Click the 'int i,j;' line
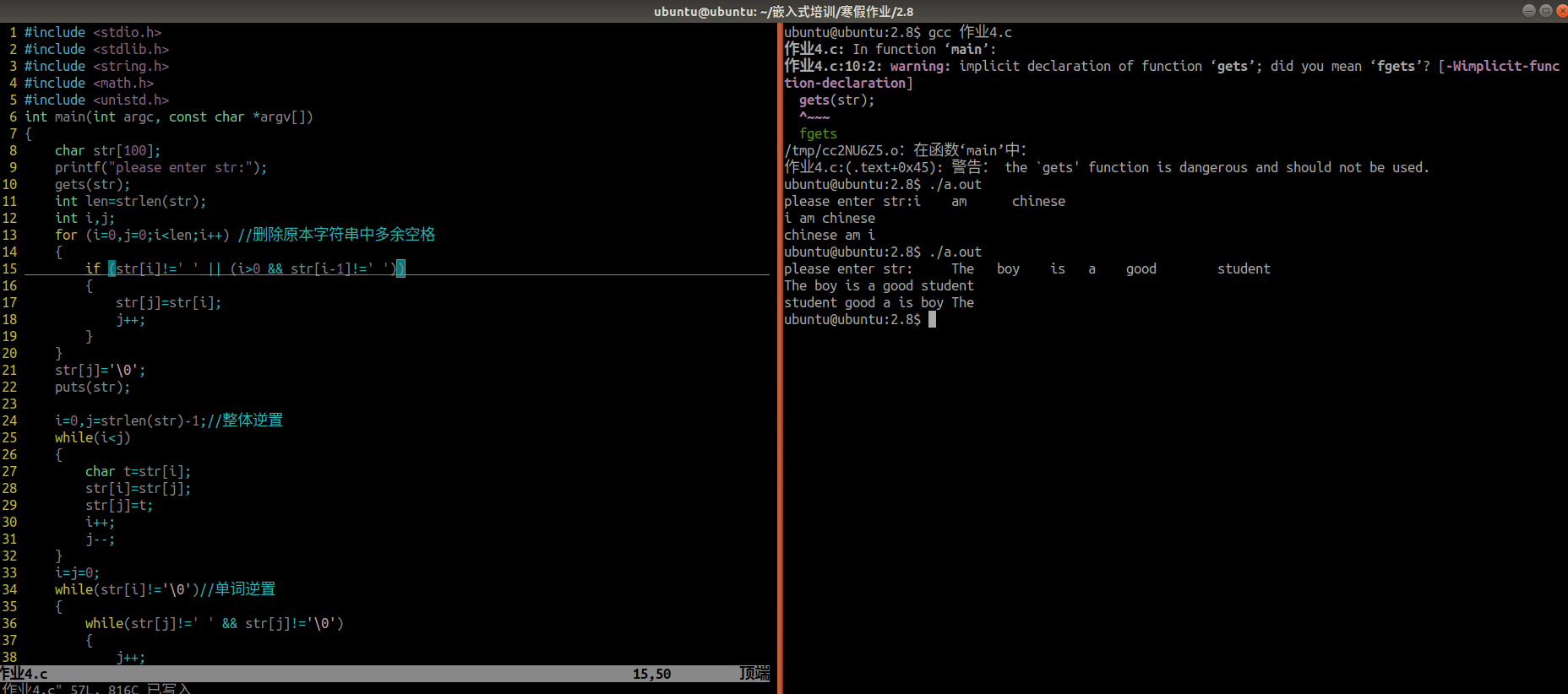 click(84, 218)
